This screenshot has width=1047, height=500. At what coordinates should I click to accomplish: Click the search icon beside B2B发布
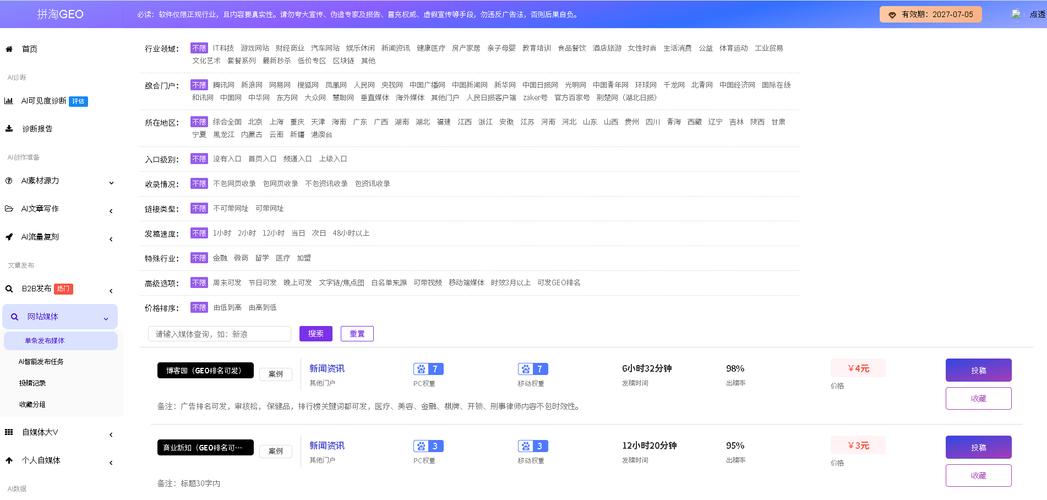point(9,290)
